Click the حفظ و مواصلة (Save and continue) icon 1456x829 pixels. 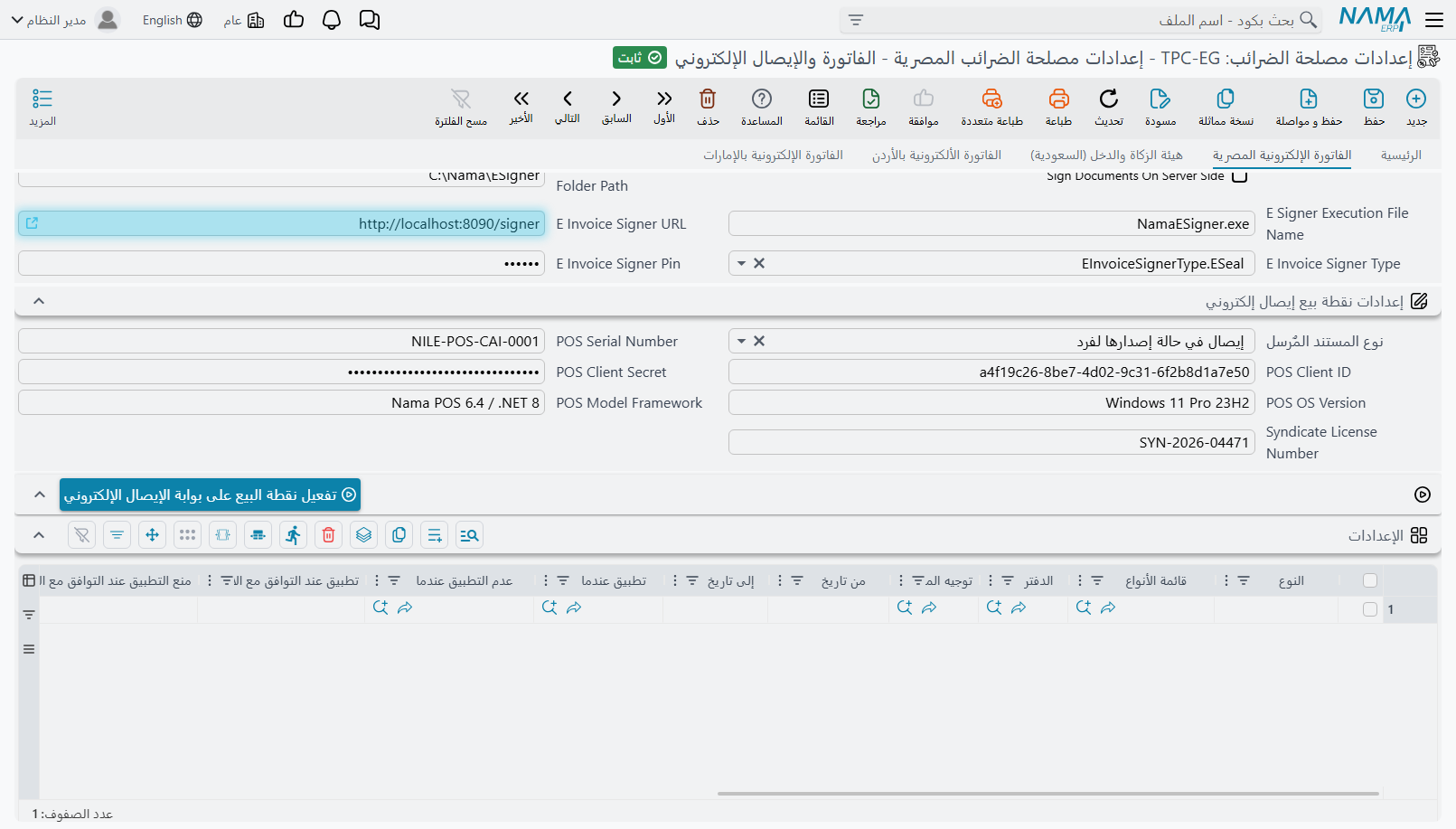point(1308,99)
